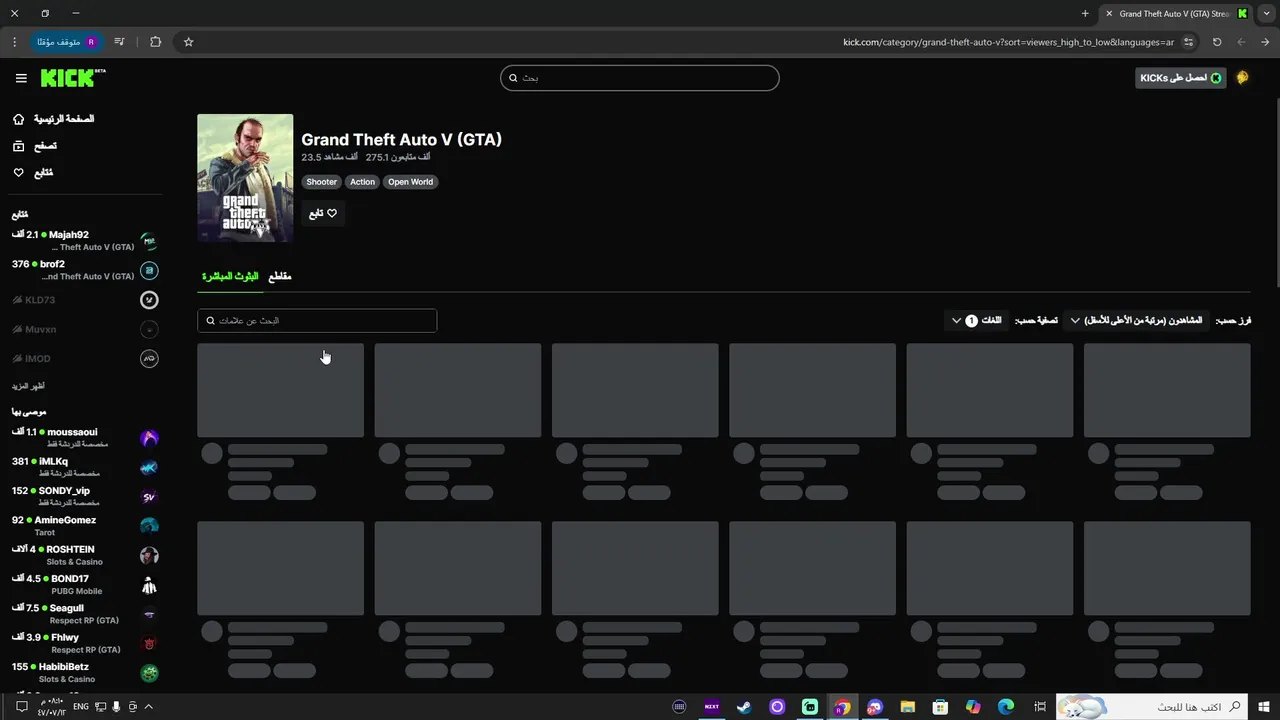This screenshot has width=1280, height=720.
Task: Click the Shooter tag
Action: [321, 182]
